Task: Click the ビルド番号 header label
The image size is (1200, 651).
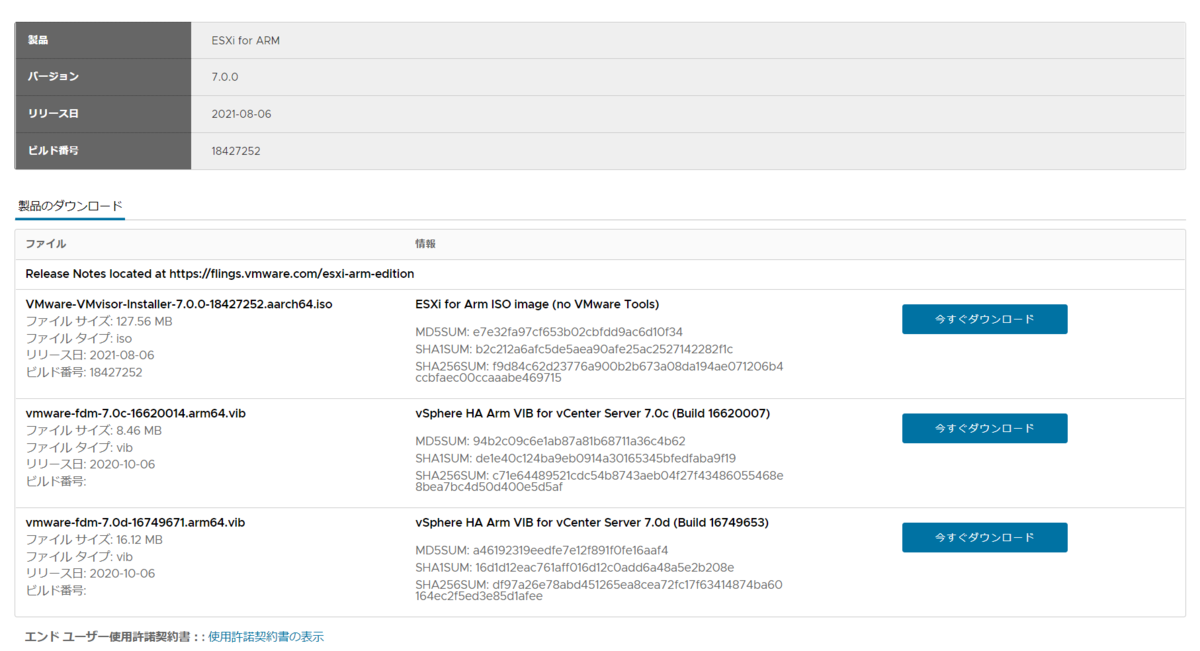Action: (x=53, y=151)
